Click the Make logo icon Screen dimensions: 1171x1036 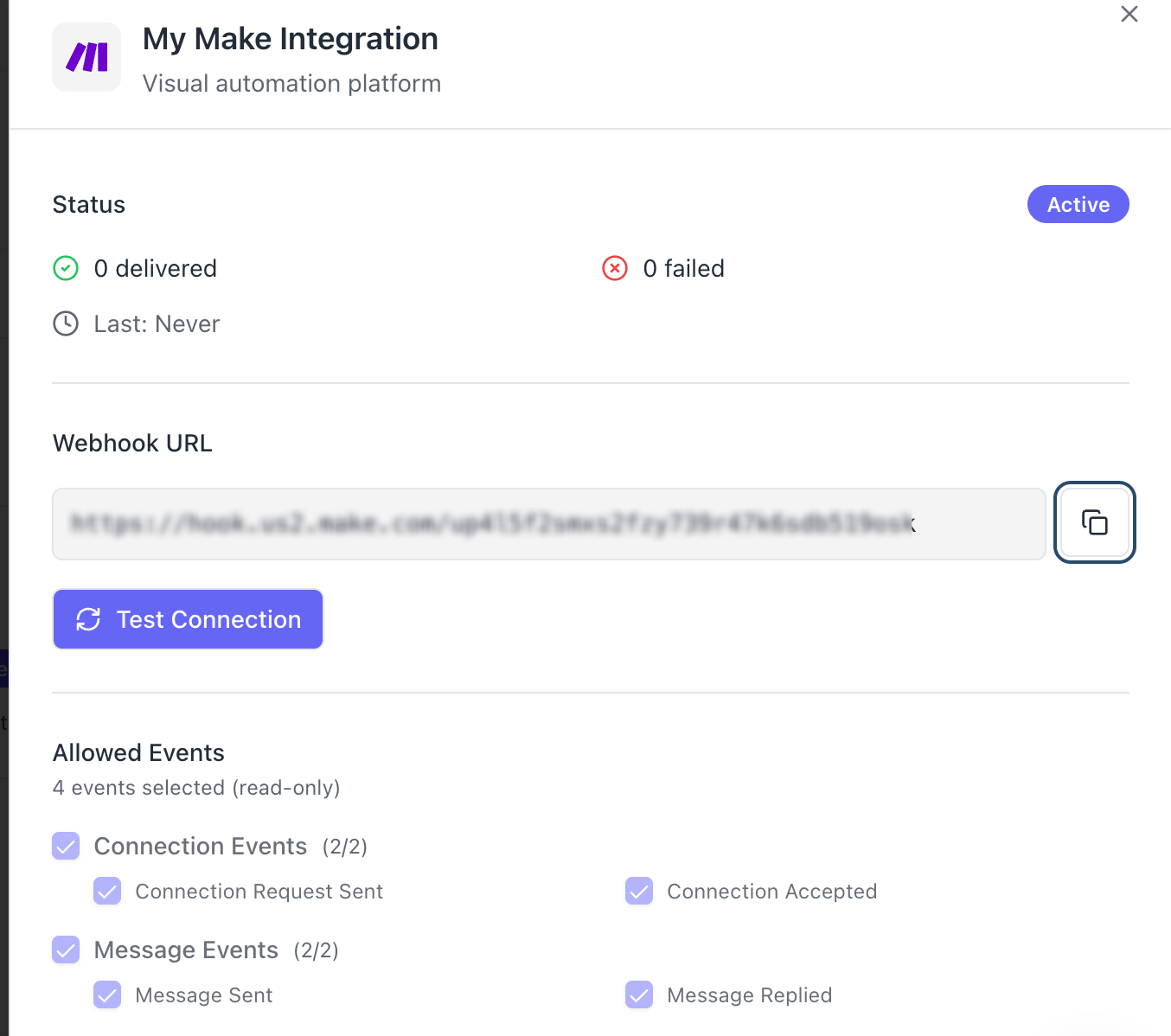pyautogui.click(x=86, y=57)
